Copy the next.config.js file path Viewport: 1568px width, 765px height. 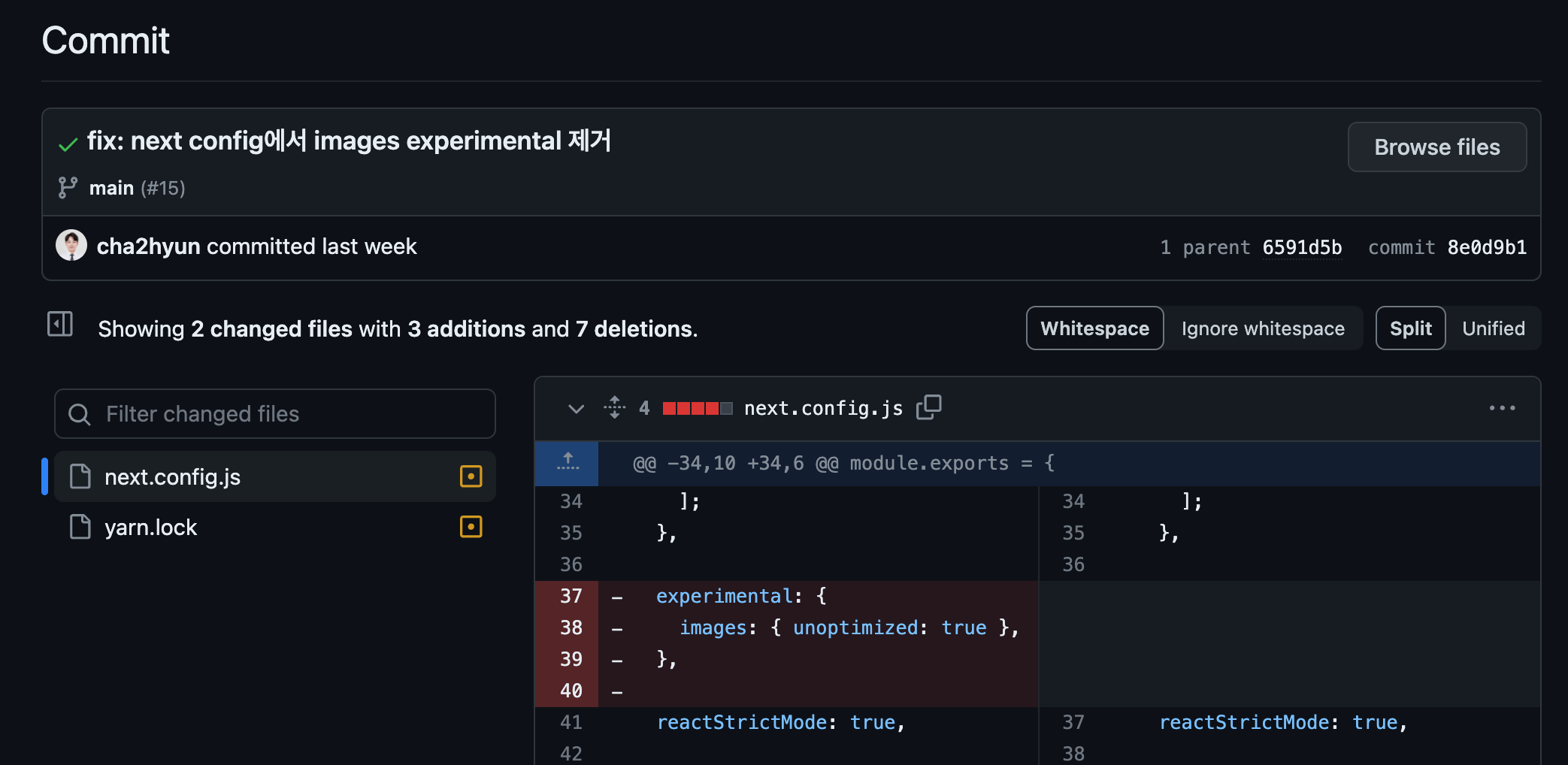[x=929, y=407]
